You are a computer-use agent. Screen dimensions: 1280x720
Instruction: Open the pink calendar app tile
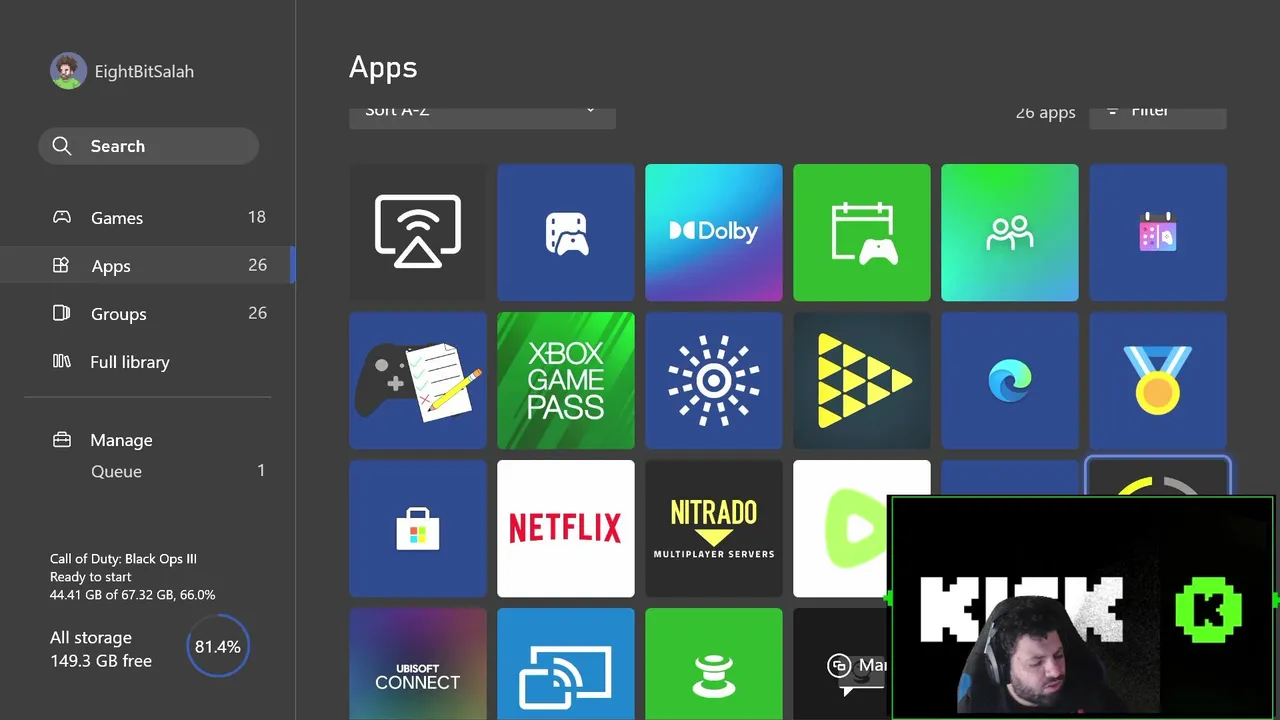pyautogui.click(x=1158, y=232)
